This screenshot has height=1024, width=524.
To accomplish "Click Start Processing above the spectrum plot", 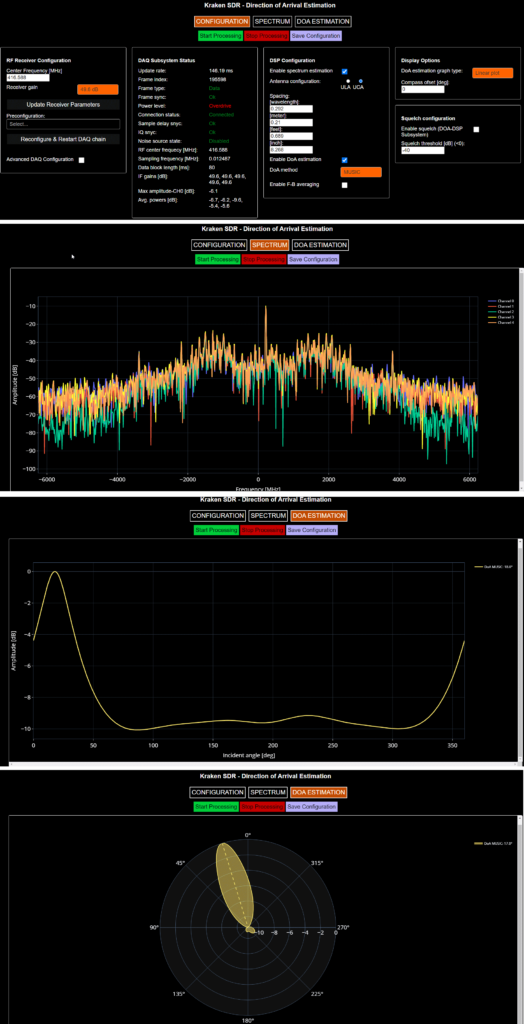I will point(218,259).
